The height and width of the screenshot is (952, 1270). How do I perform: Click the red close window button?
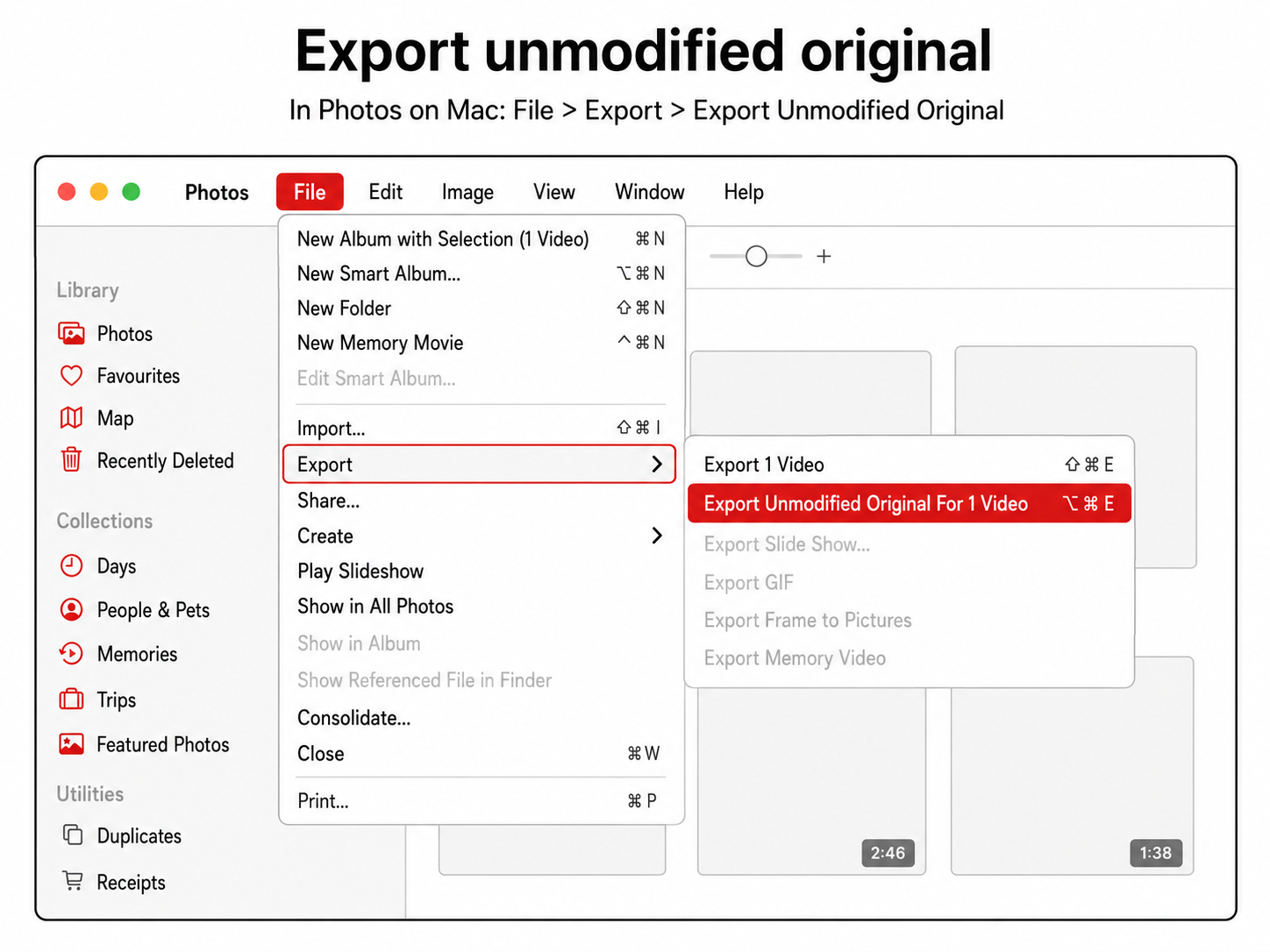(67, 192)
